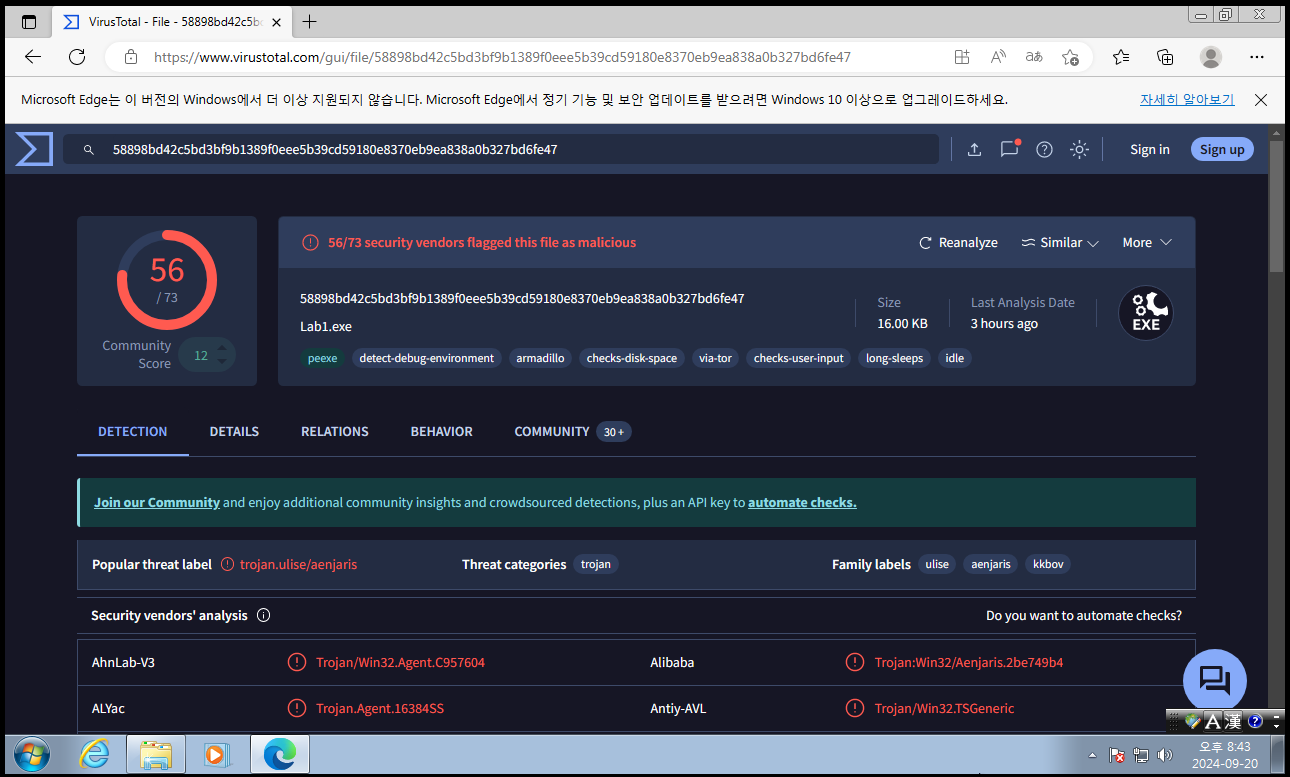Image resolution: width=1290 pixels, height=777 pixels.
Task: Expand the More dropdown
Action: pyautogui.click(x=1147, y=243)
